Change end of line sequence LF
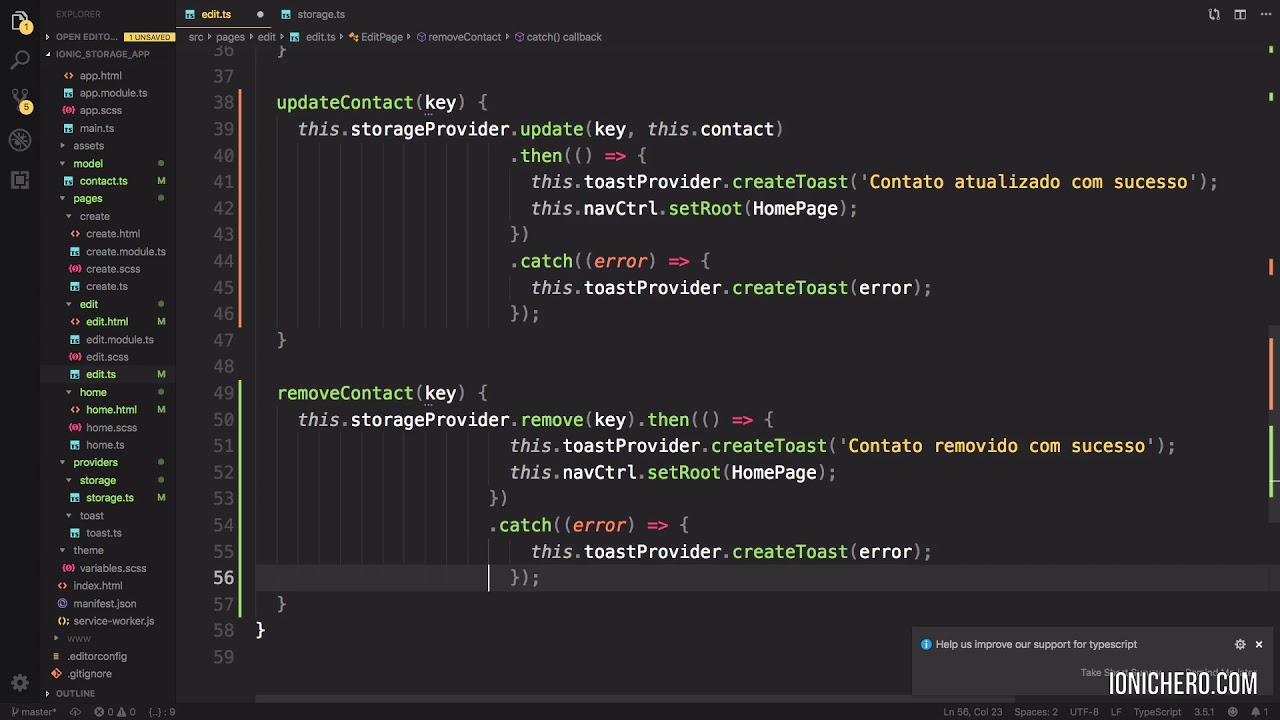This screenshot has height=720, width=1280. coord(1117,712)
